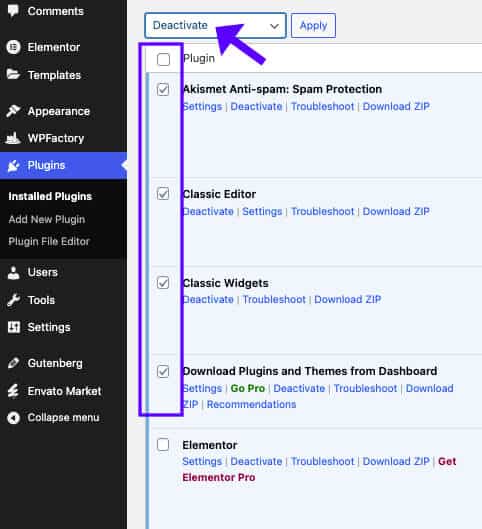482x529 pixels.
Task: Click Deactivate under Akismet Anti-spam
Action: coord(256,107)
